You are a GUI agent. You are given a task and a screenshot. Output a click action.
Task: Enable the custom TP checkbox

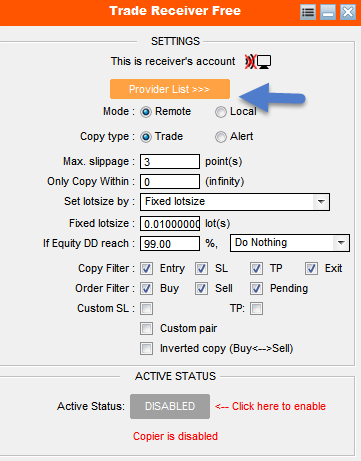coord(256,309)
